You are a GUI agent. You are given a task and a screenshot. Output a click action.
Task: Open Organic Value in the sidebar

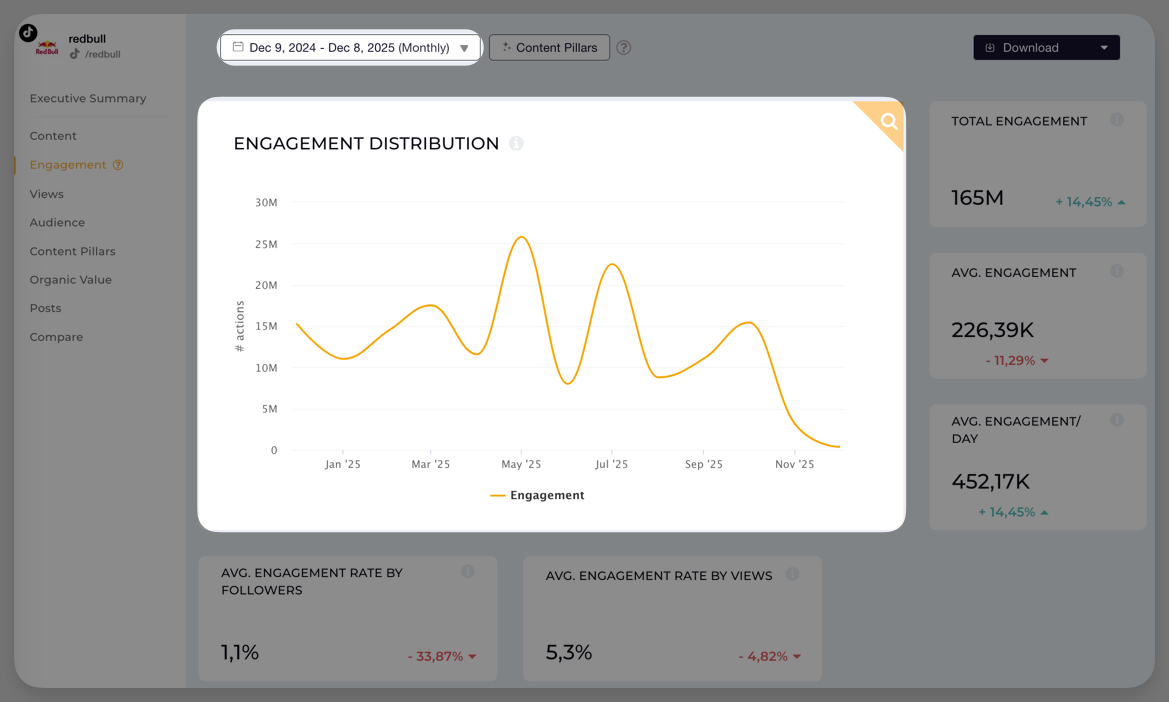pos(70,280)
